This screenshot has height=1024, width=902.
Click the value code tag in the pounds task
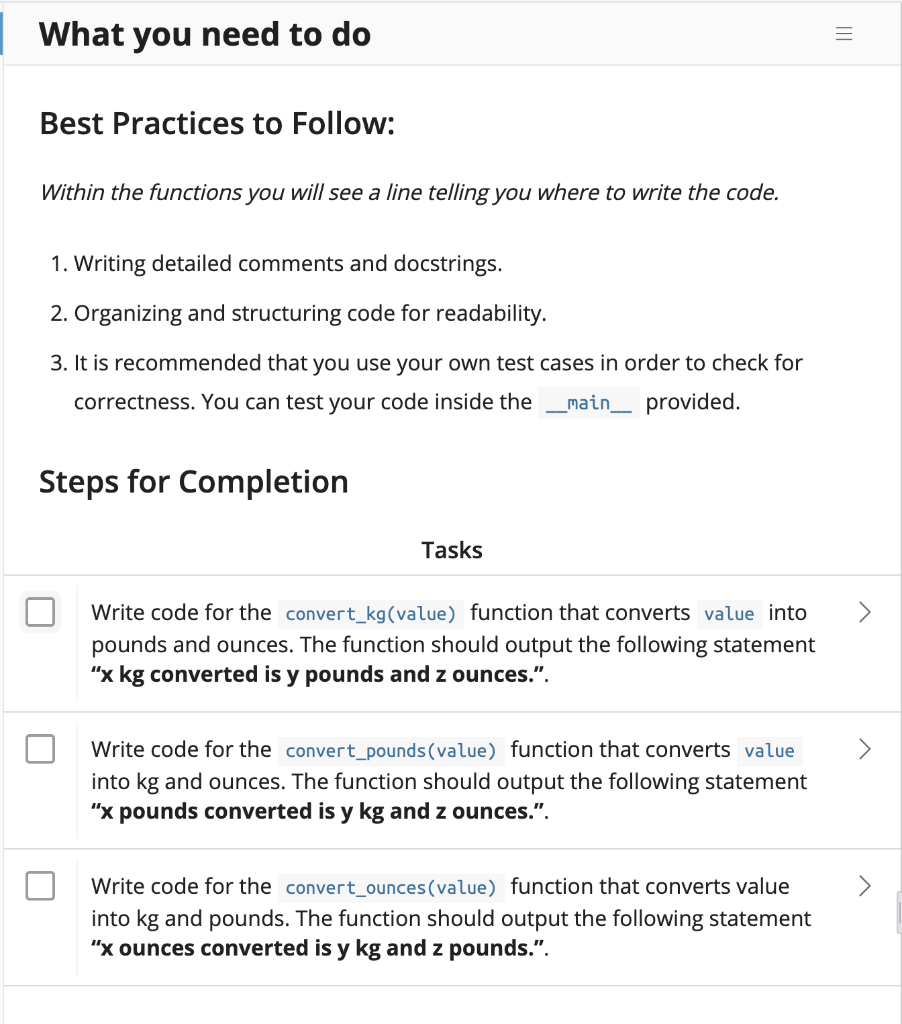[770, 750]
